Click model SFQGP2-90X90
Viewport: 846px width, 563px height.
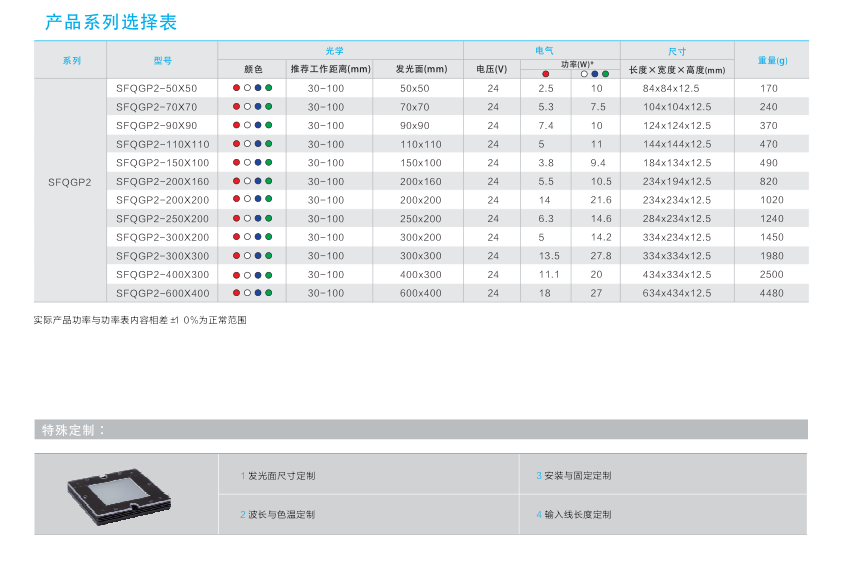coord(156,125)
